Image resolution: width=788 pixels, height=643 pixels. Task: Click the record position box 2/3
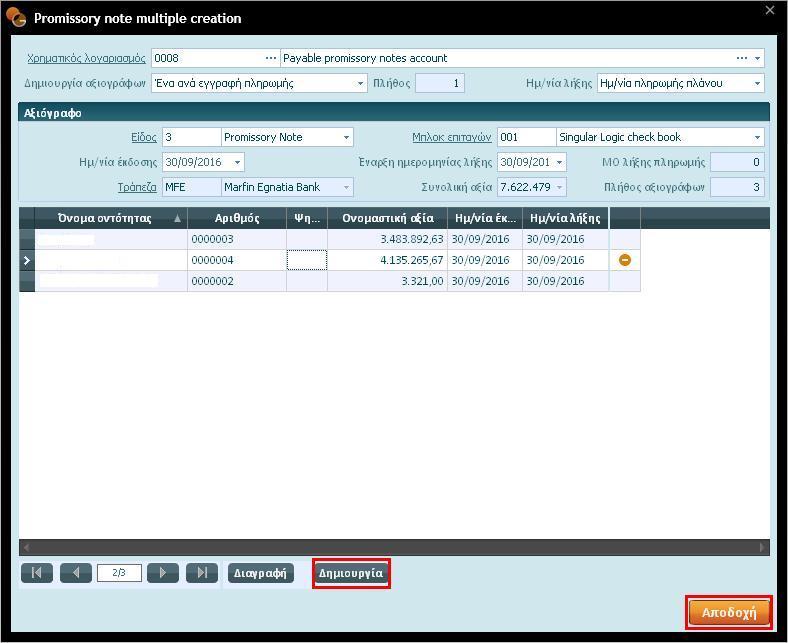119,573
